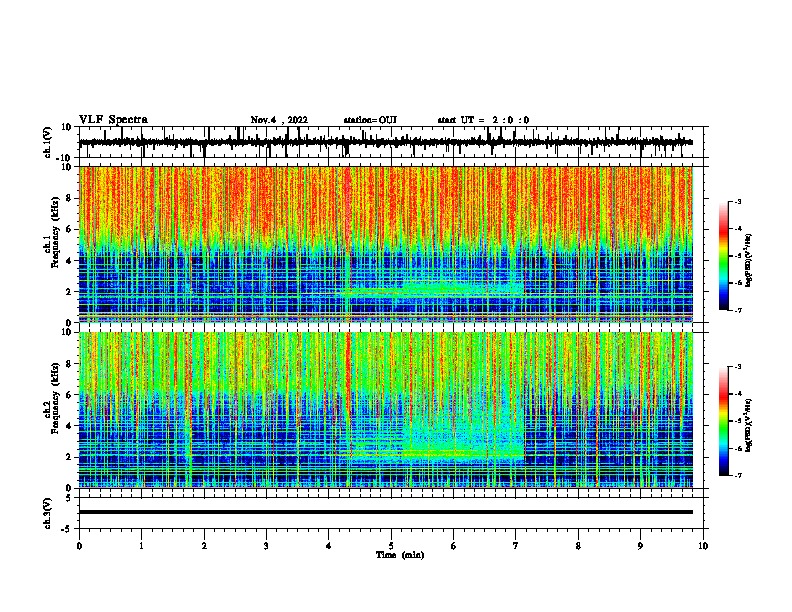The height and width of the screenshot is (612, 792).
Task: Click the "station=OUI" label
Action: (370, 120)
